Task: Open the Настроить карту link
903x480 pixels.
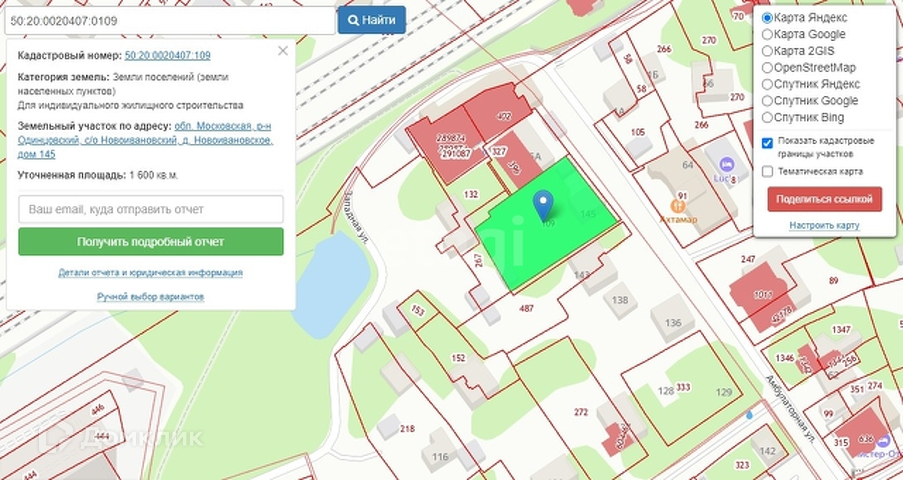Action: pos(824,225)
